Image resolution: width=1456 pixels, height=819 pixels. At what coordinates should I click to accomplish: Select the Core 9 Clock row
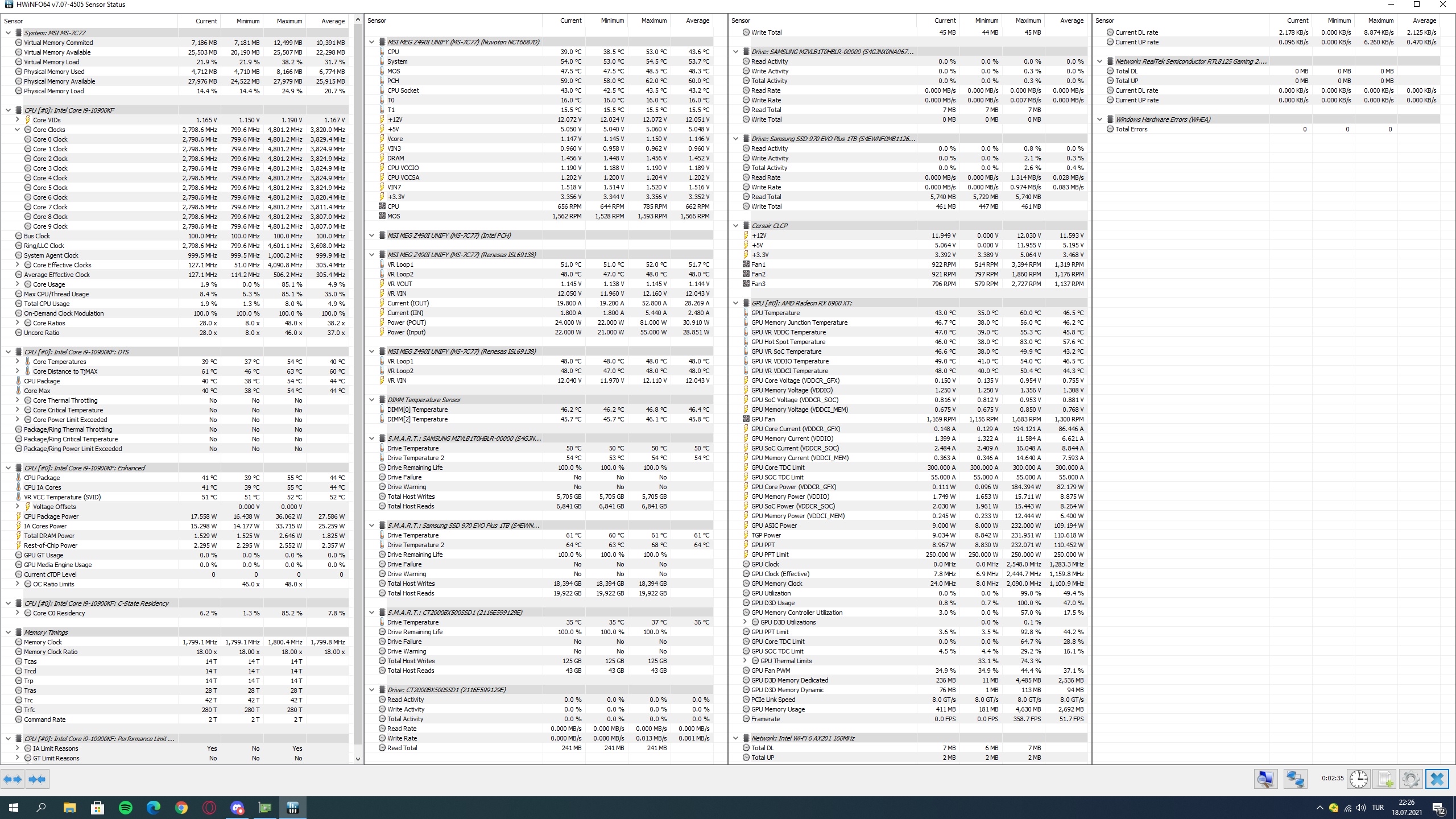point(175,226)
